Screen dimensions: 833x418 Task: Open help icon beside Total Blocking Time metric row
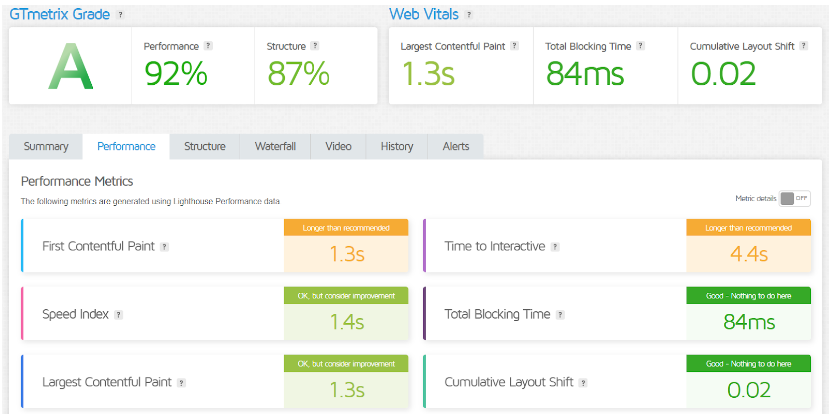tap(560, 315)
